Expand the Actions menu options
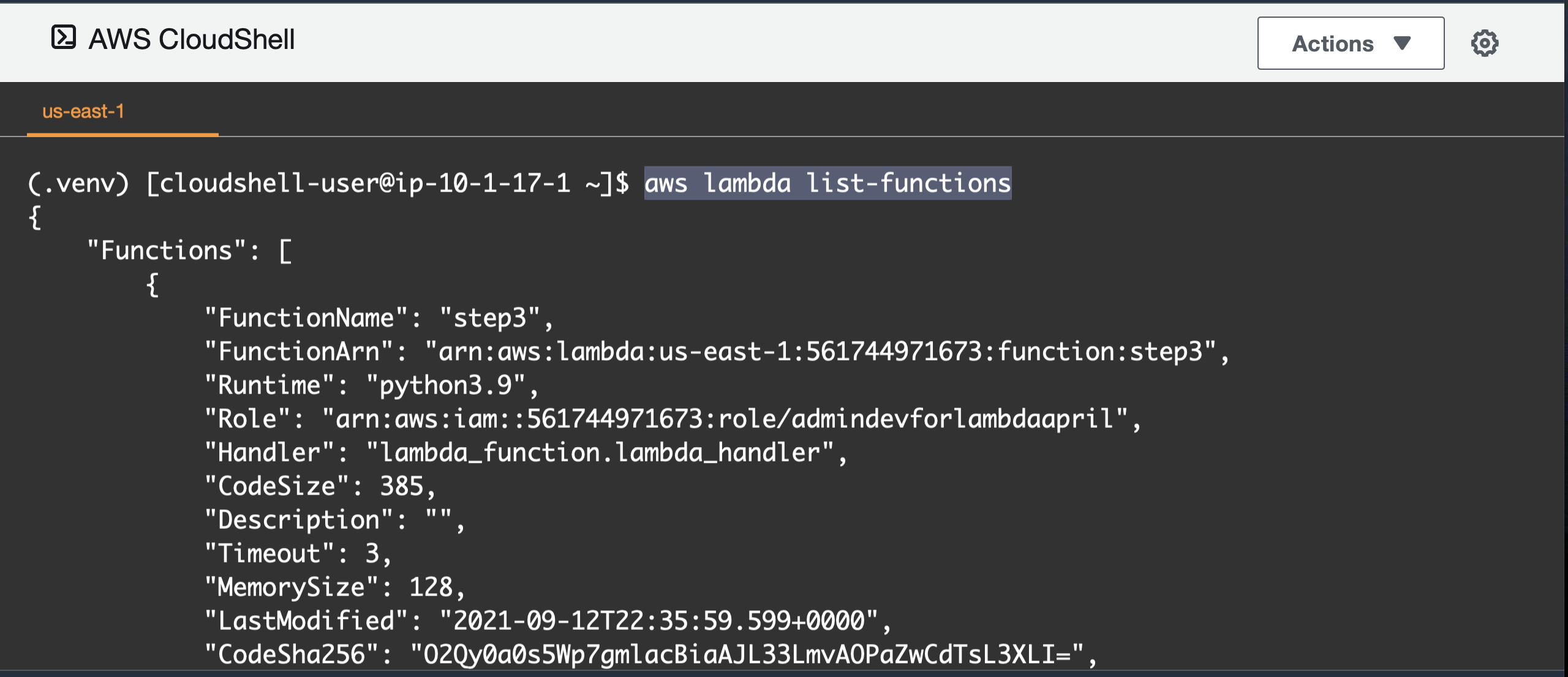Viewport: 1568px width, 677px height. 1351,43
